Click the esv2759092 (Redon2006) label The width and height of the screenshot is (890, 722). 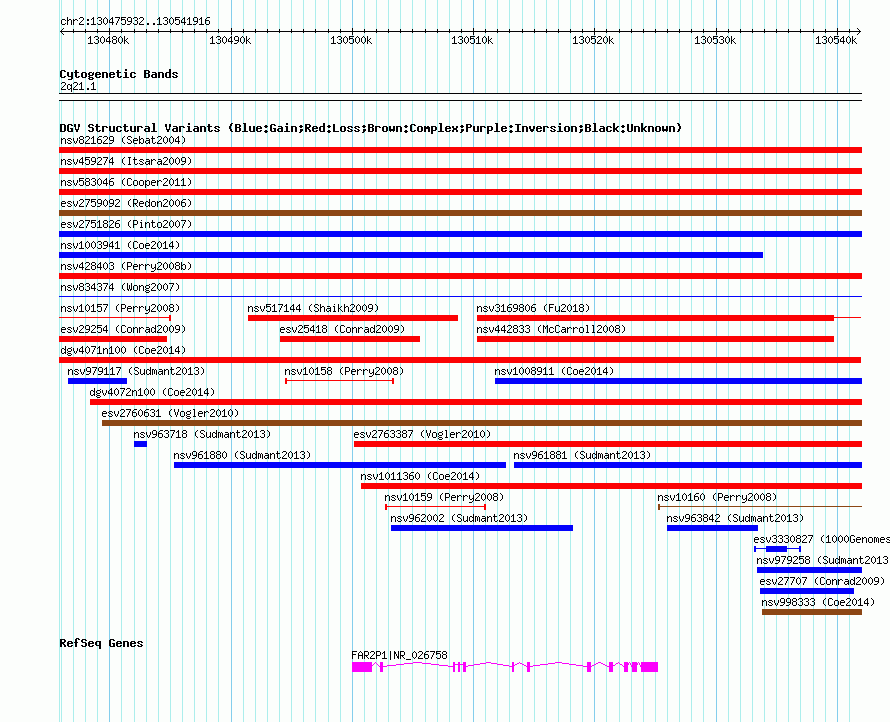(126, 203)
